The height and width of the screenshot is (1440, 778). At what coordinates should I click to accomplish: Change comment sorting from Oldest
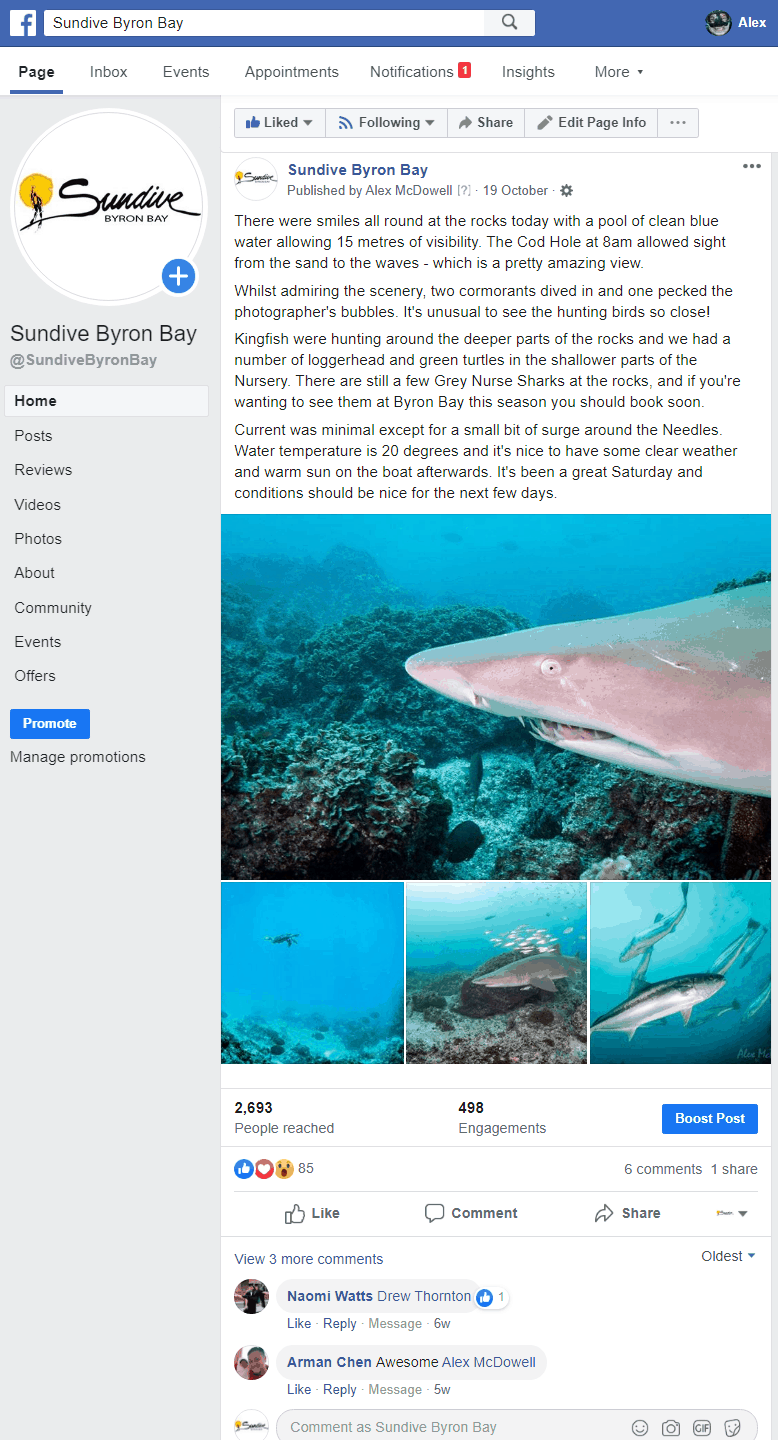coord(728,1256)
